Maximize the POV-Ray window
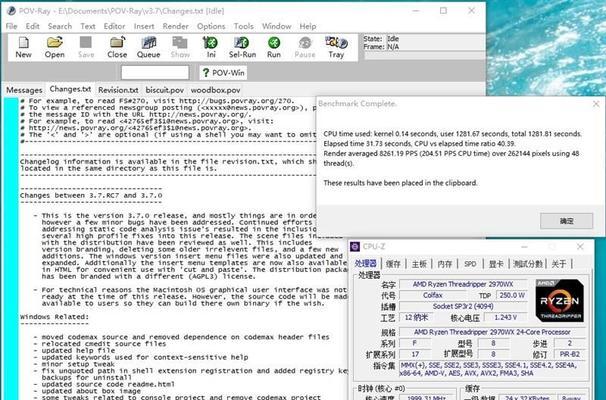Image resolution: width=606 pixels, height=400 pixels. point(443,11)
